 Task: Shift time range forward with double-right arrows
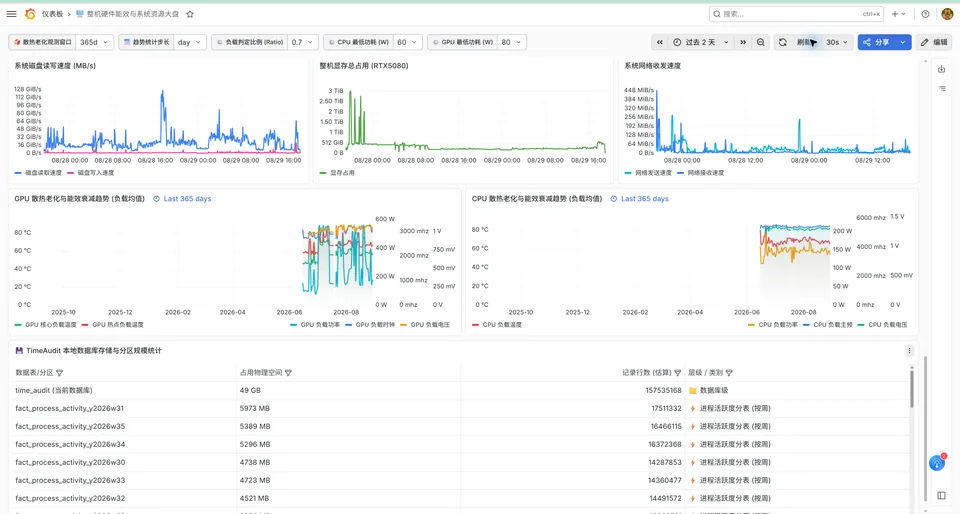743,42
